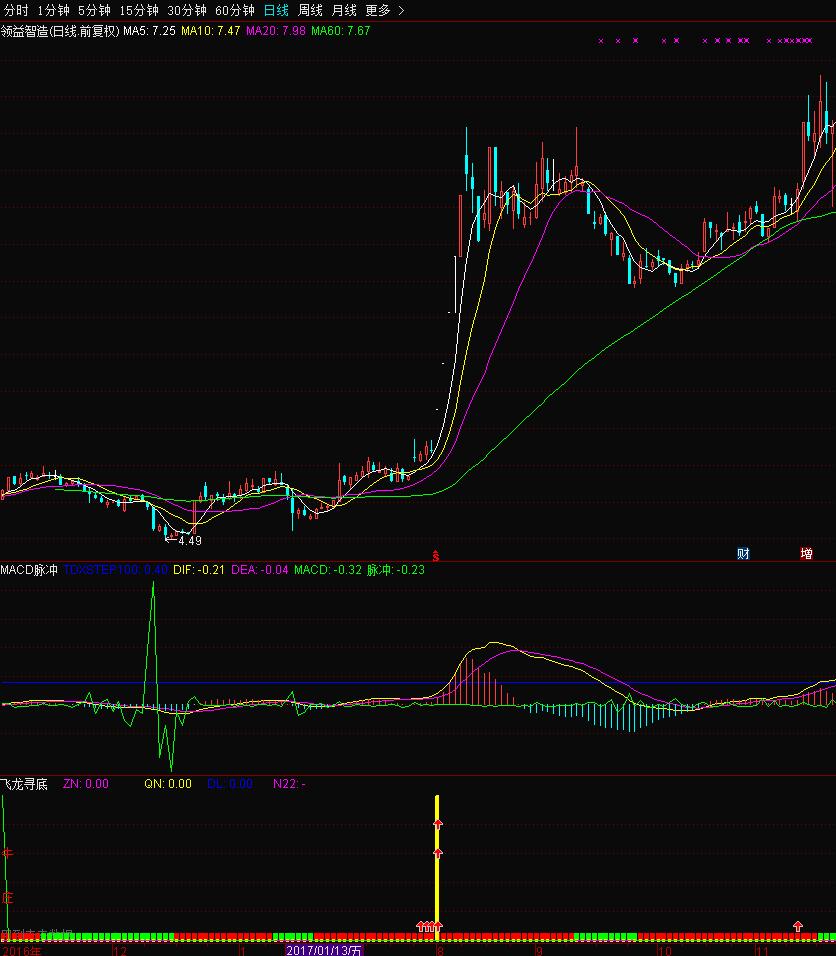Viewport: 836px width, 956px height.
Task: Click the topmost red arrow on the yellow bar
Action: pos(437,823)
